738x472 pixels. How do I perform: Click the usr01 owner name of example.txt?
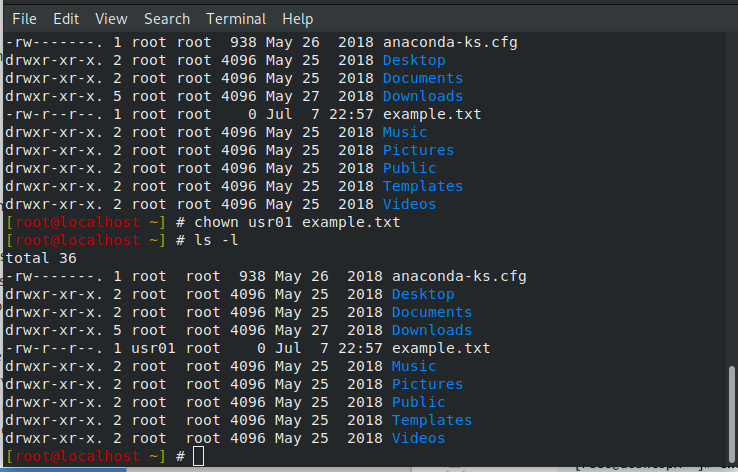[153, 348]
